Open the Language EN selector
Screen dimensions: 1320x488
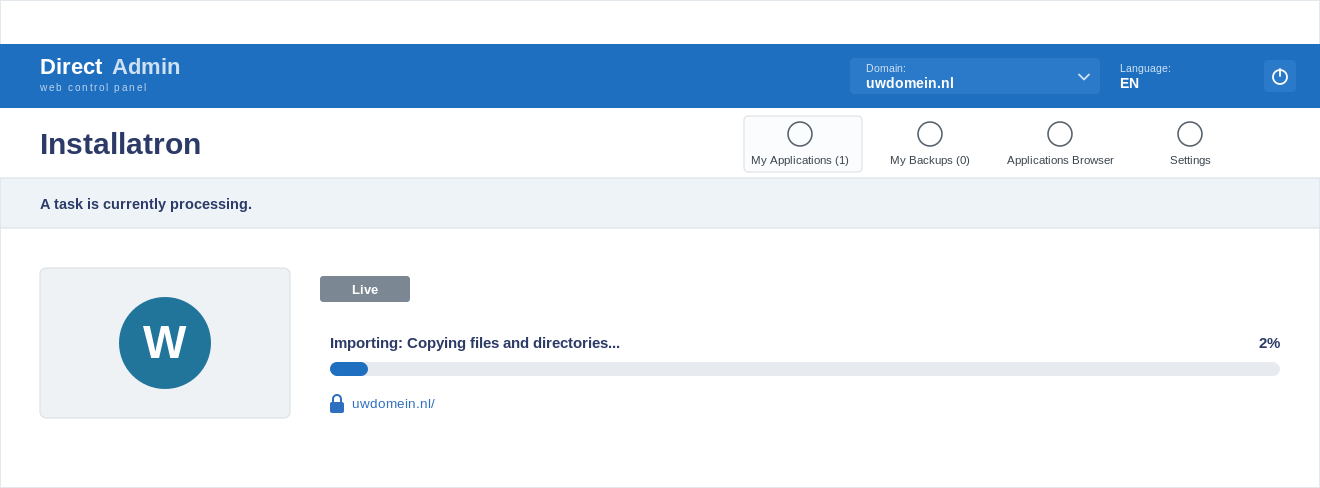coord(1145,76)
